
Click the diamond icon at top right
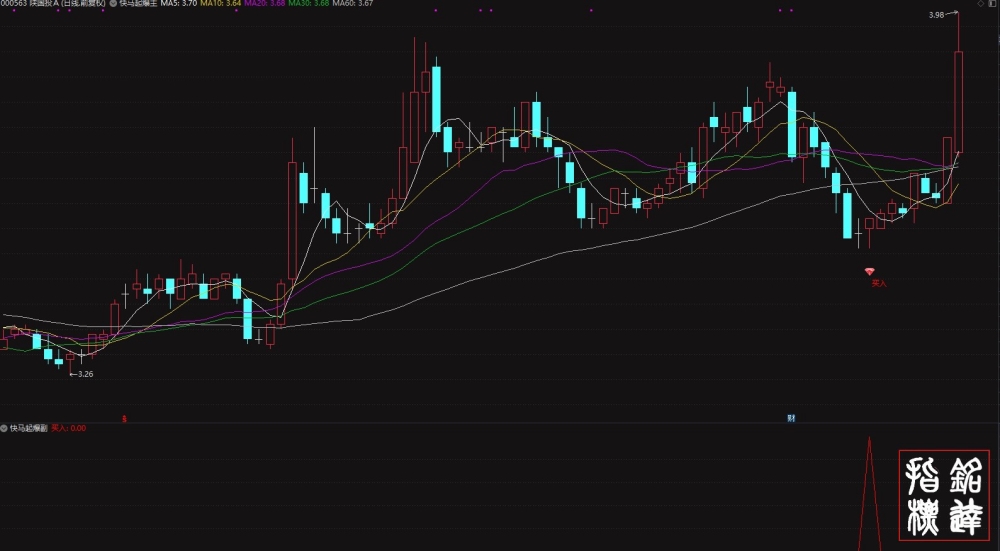point(982,3)
